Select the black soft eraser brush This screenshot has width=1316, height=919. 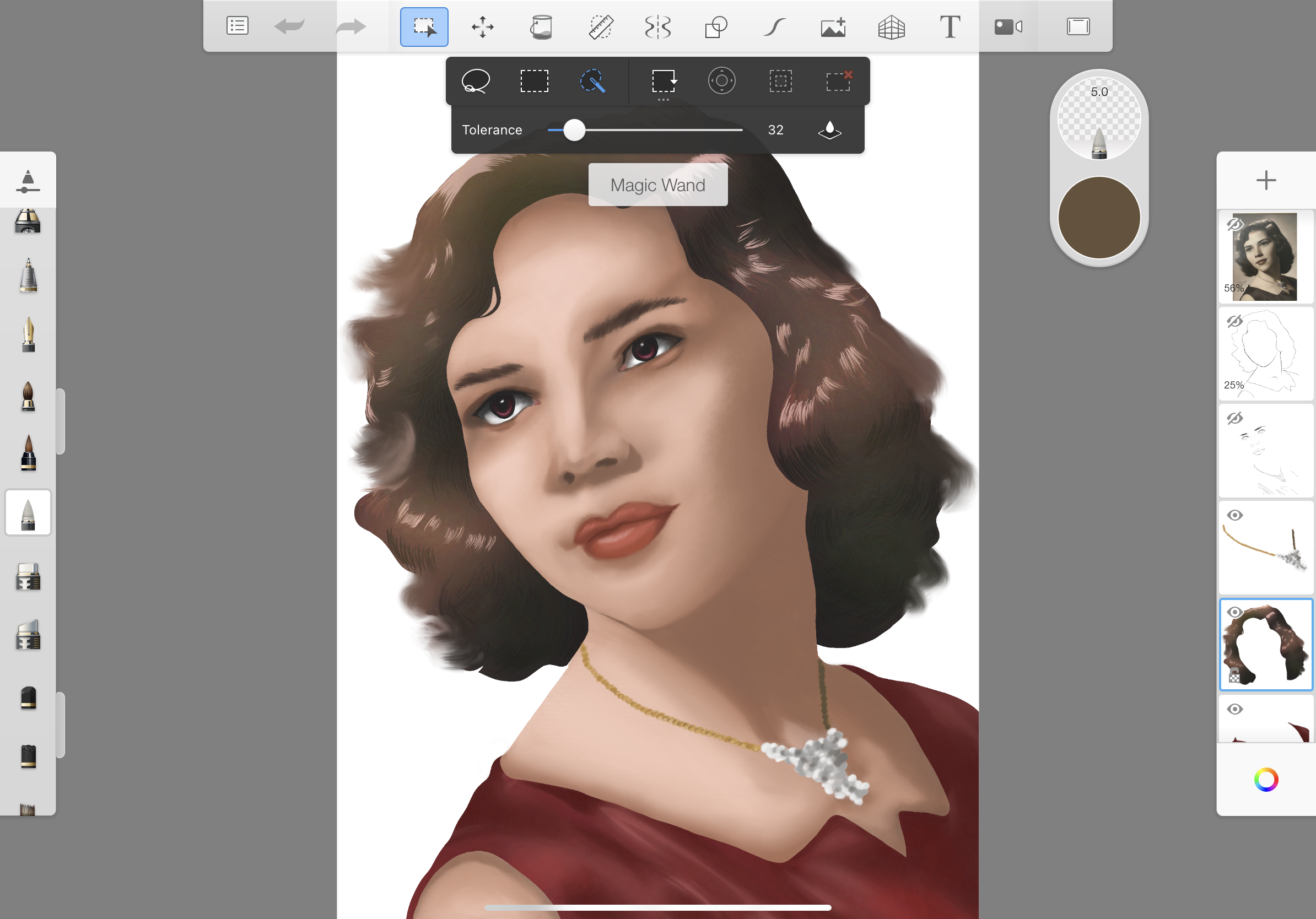[28, 698]
